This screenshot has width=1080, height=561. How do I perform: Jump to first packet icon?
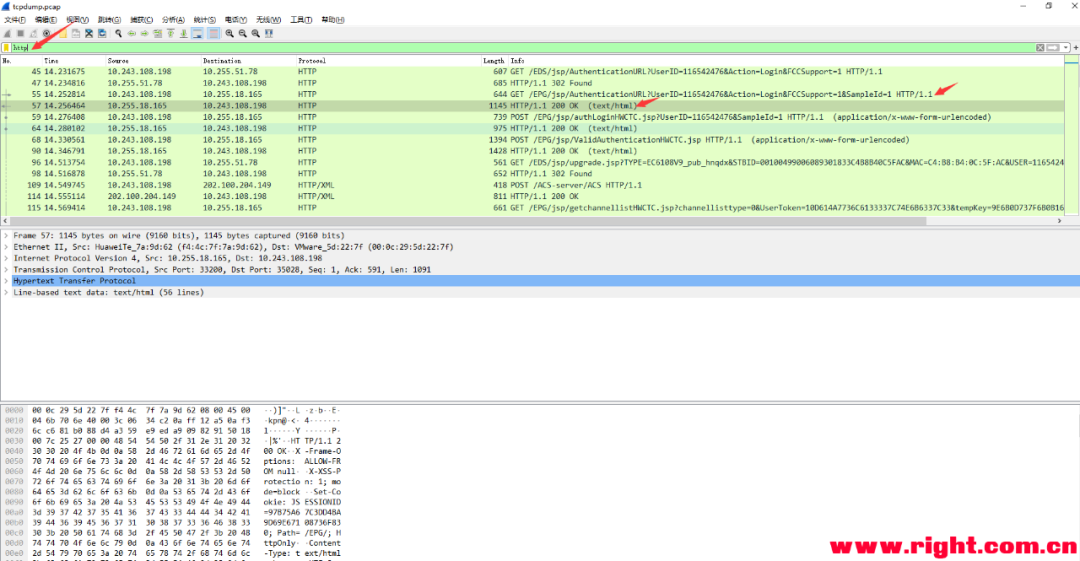coord(171,33)
